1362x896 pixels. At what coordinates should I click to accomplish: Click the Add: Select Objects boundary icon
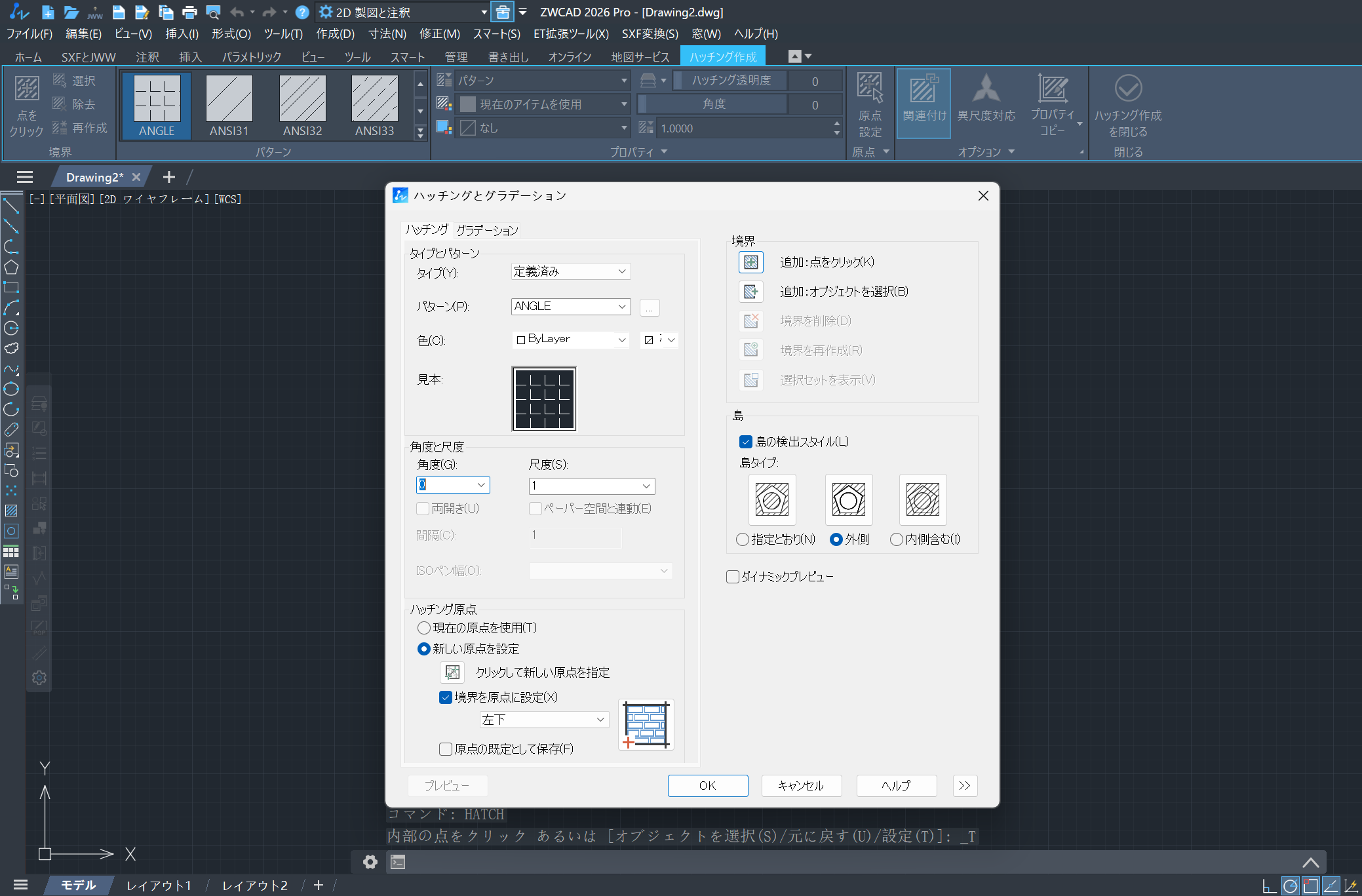point(751,292)
